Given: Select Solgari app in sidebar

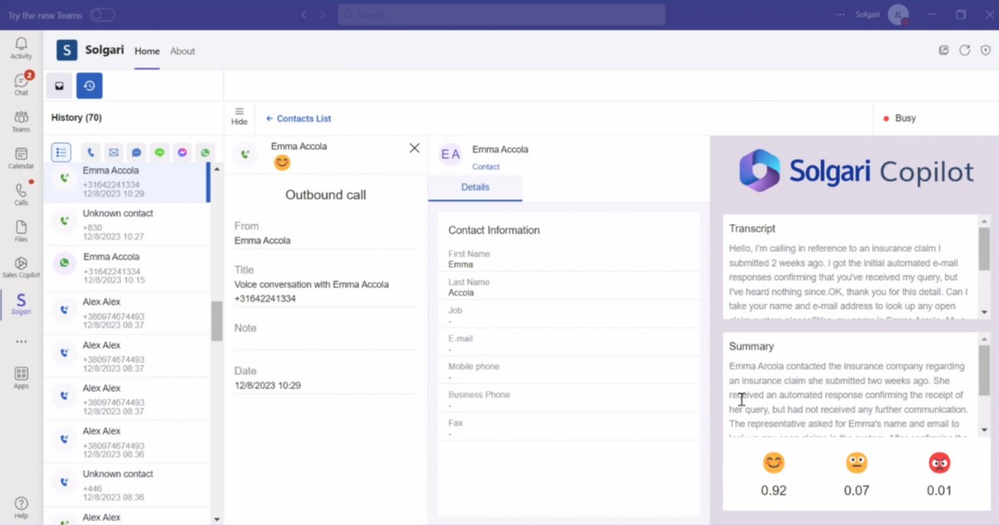Looking at the screenshot, I should tap(21, 304).
